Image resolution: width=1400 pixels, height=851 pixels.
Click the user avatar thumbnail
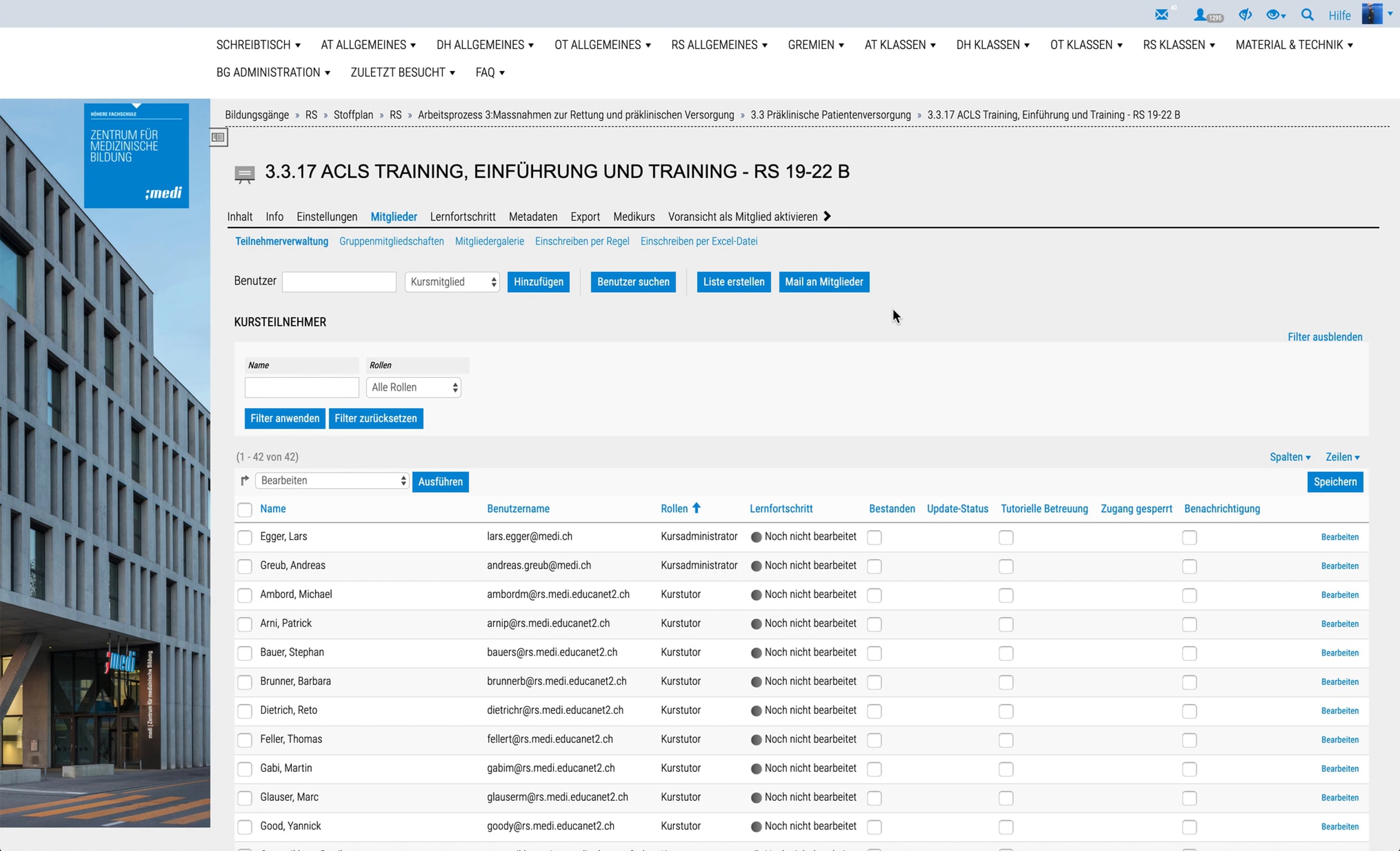(1372, 13)
